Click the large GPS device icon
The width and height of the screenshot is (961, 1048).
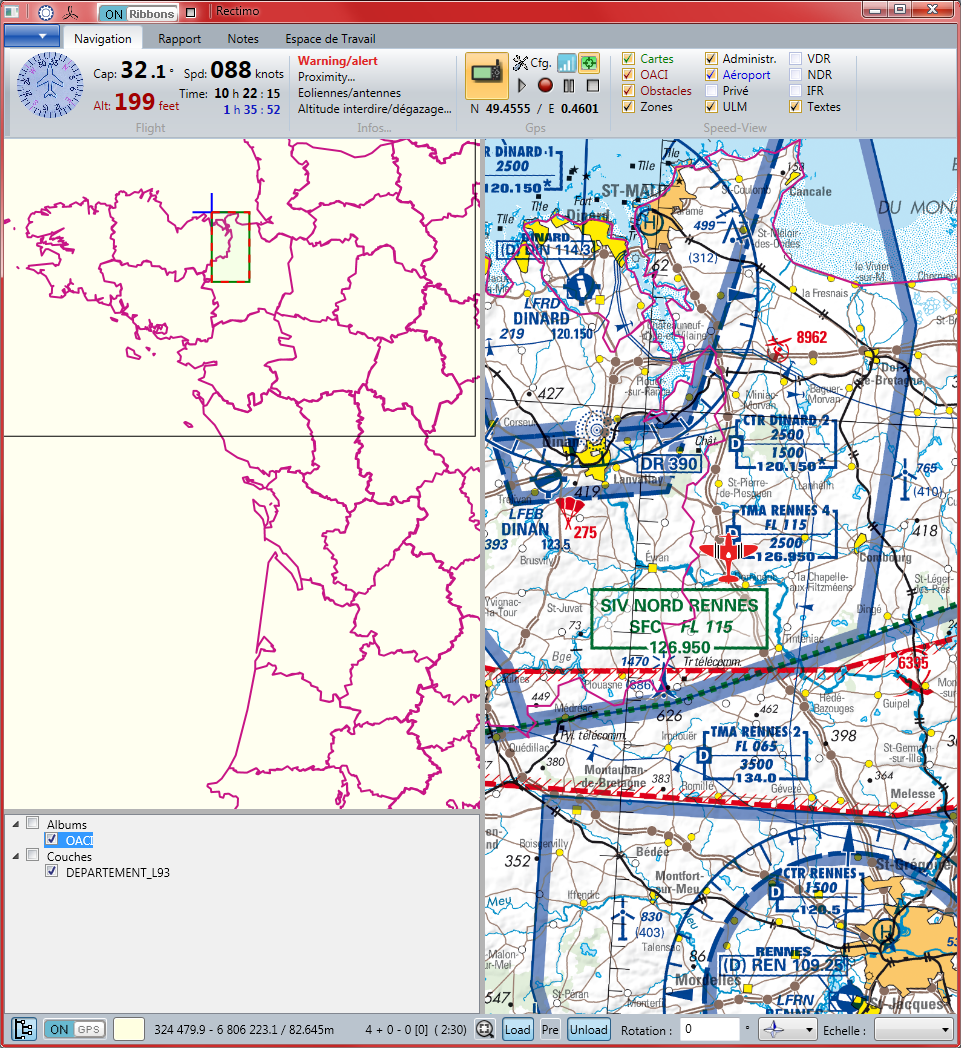click(486, 75)
